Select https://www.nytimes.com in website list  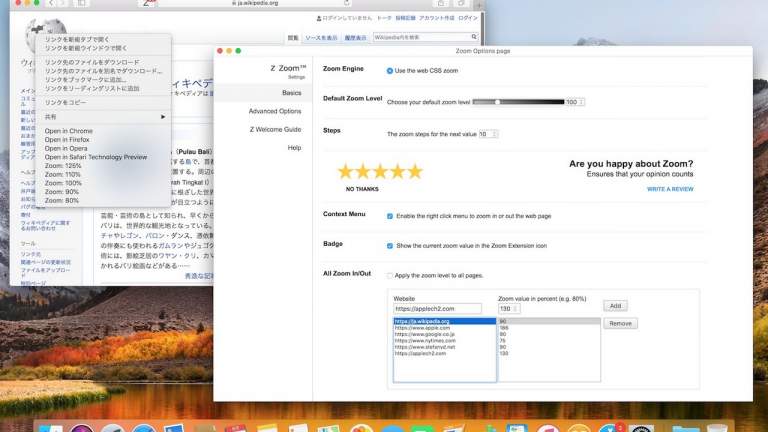pyautogui.click(x=444, y=340)
